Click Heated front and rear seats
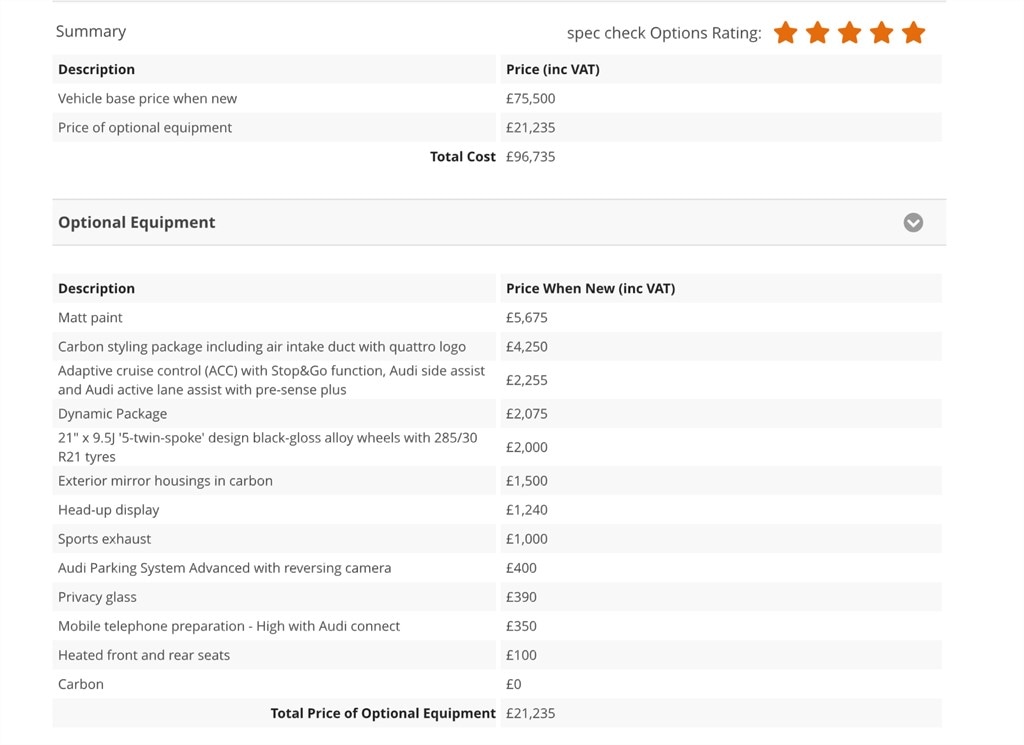Viewport: 1024px width, 745px height. pyautogui.click(x=144, y=655)
